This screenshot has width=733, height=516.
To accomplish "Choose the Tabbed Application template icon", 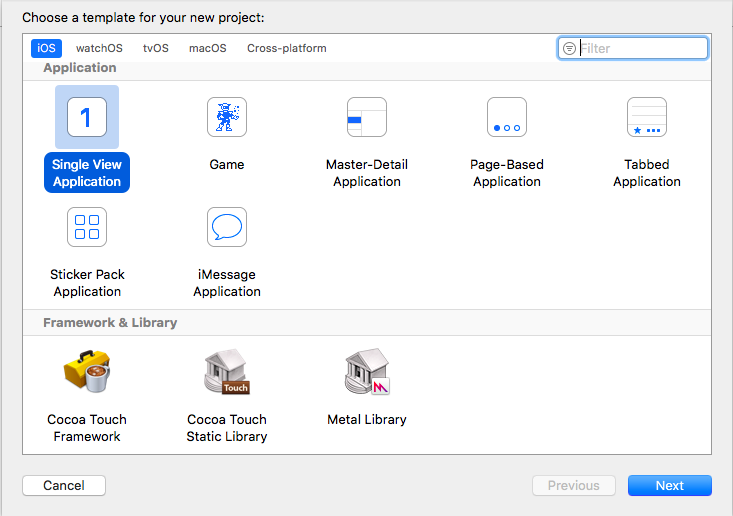I will click(x=647, y=117).
